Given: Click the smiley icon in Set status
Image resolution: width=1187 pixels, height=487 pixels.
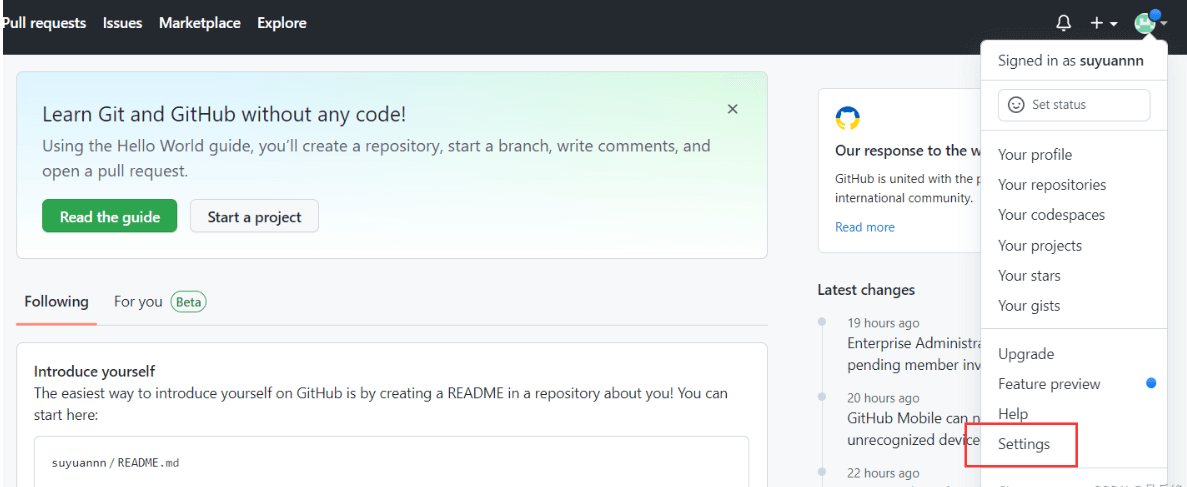Looking at the screenshot, I should (1017, 105).
